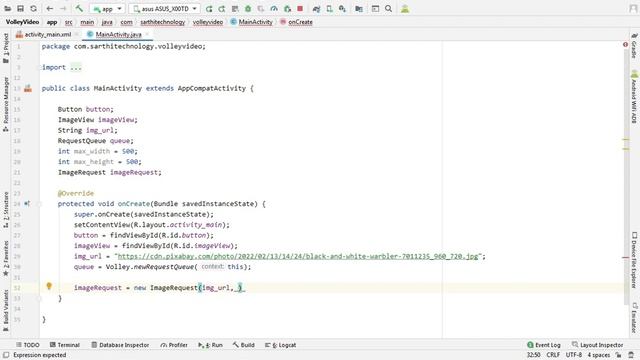Click the 4 spaces indent setting
Image resolution: width=640 pixels, height=360 pixels.
pos(598,355)
